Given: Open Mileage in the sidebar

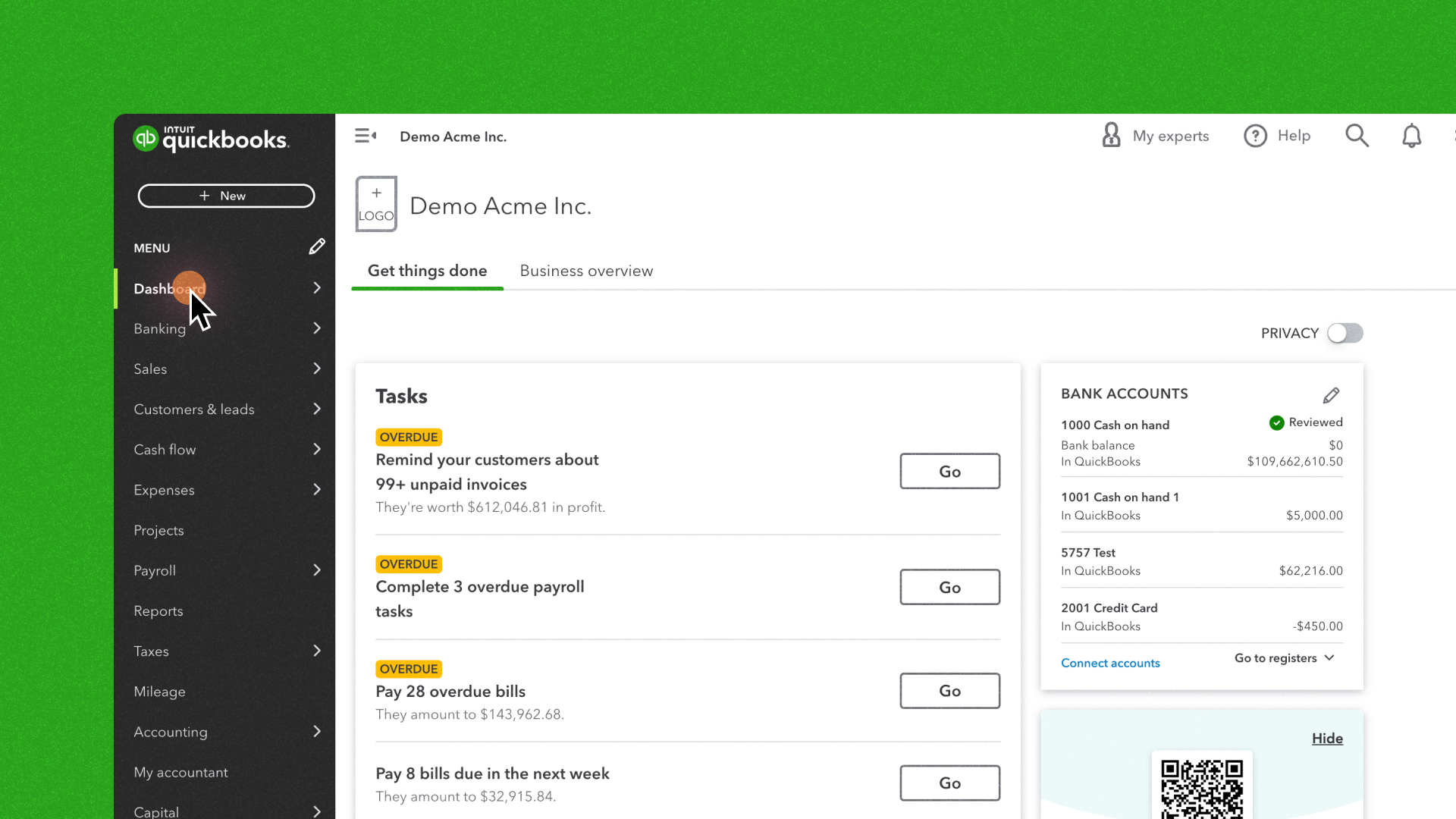Looking at the screenshot, I should coord(159,691).
